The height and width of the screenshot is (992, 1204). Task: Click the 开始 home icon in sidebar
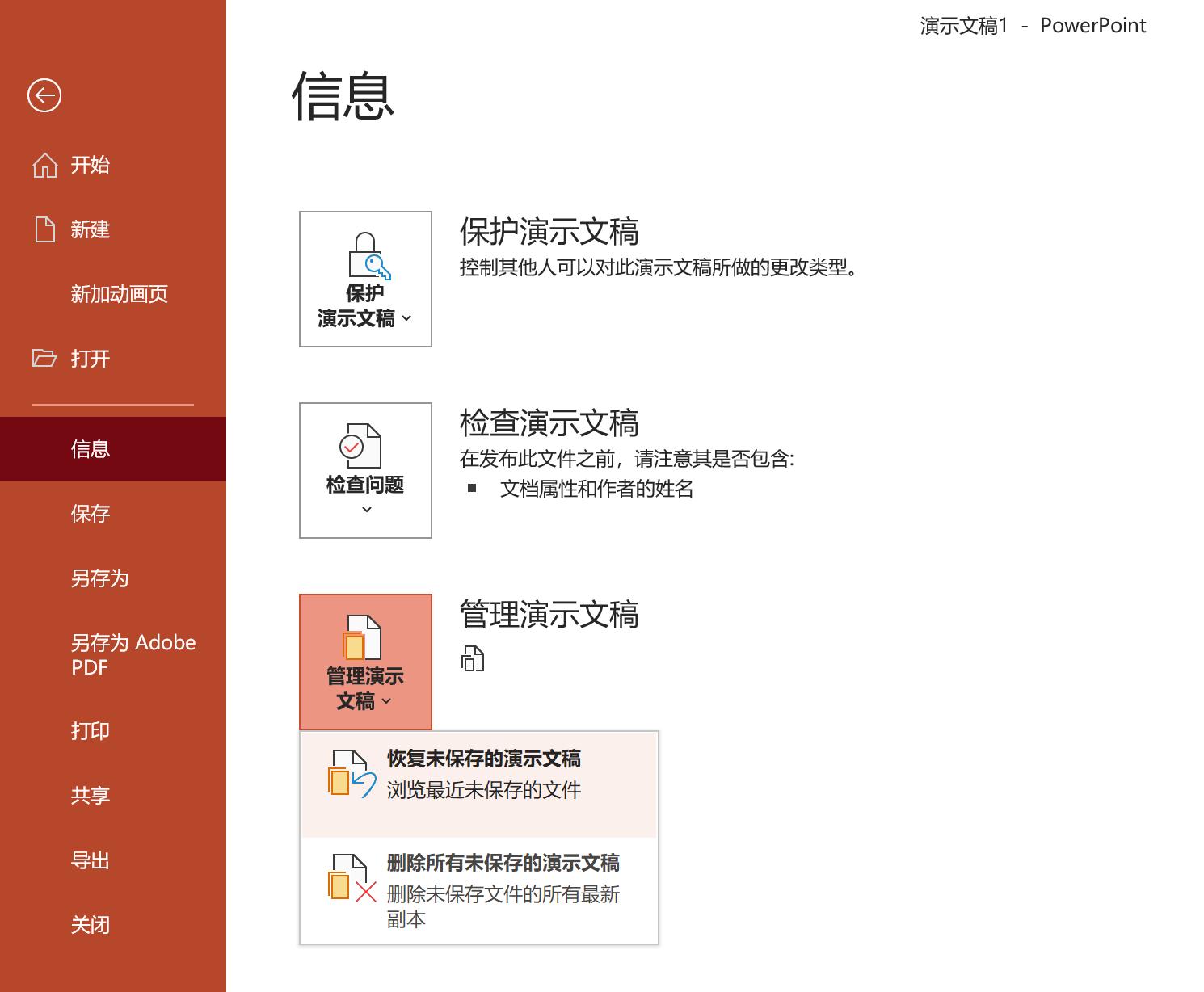tap(44, 164)
